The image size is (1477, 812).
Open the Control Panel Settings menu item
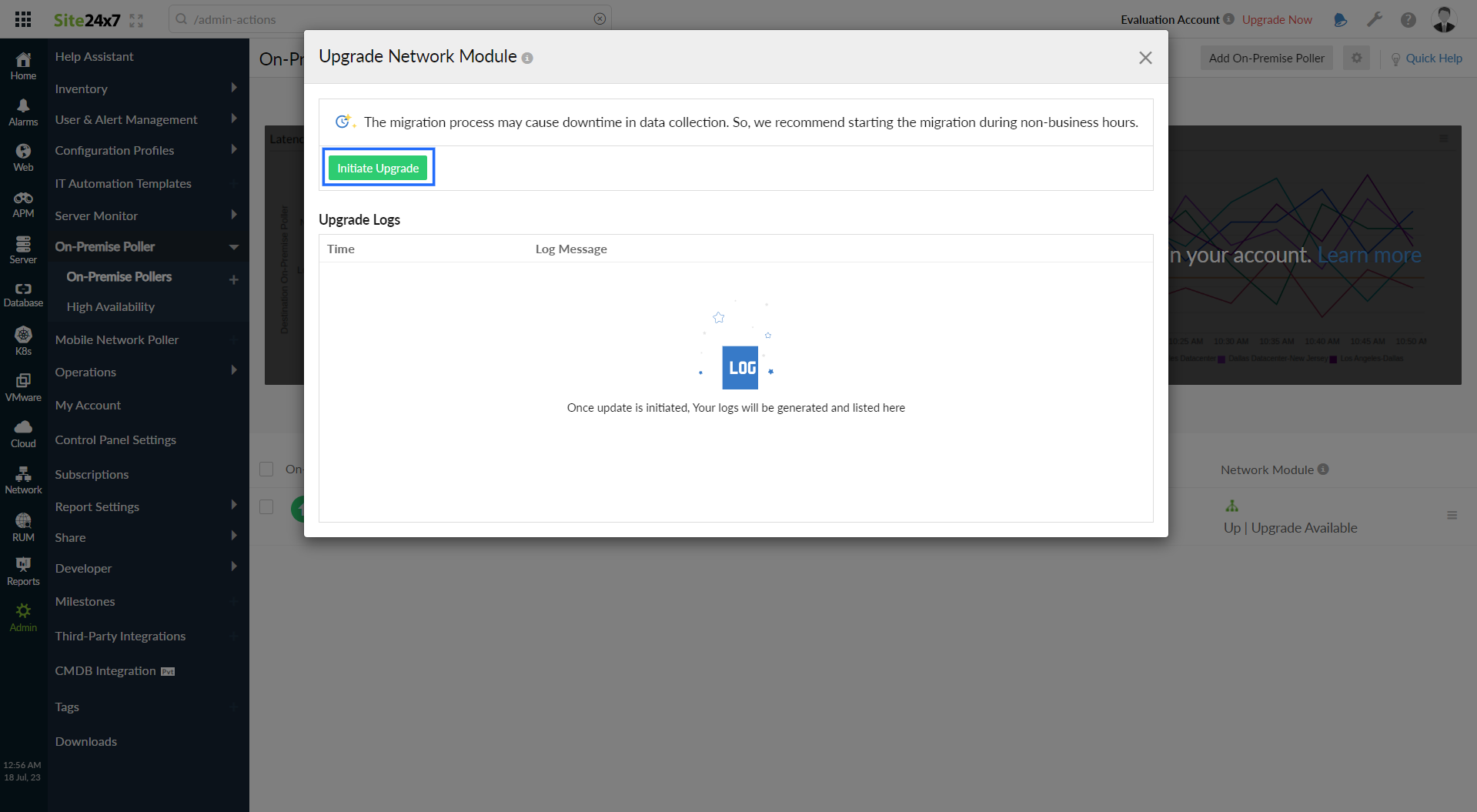tap(115, 439)
